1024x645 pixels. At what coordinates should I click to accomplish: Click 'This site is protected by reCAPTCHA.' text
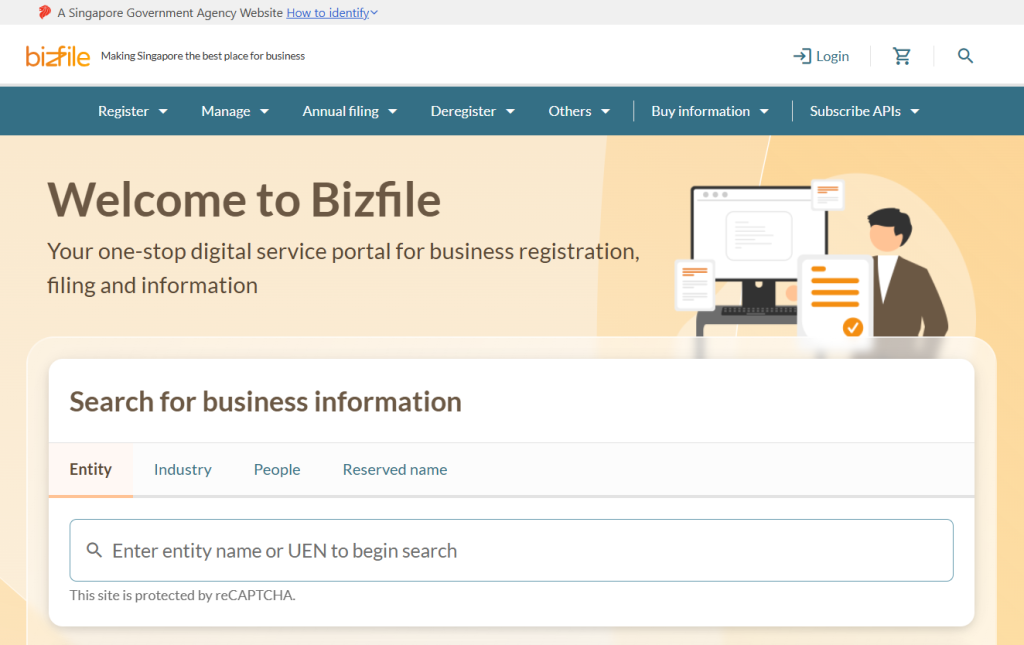pos(182,595)
